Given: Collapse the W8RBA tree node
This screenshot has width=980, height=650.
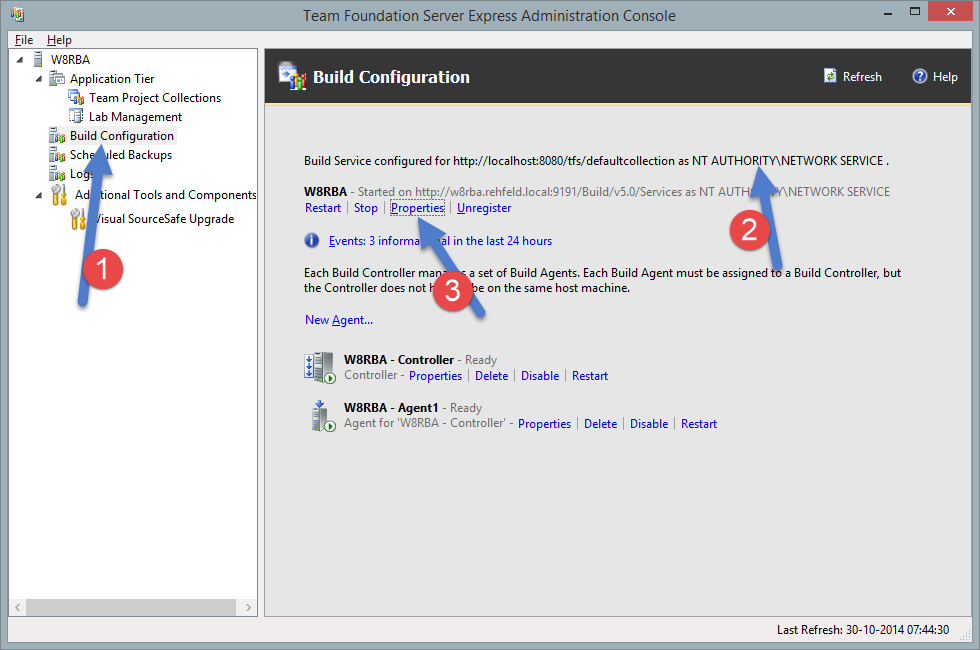Looking at the screenshot, I should [22, 59].
